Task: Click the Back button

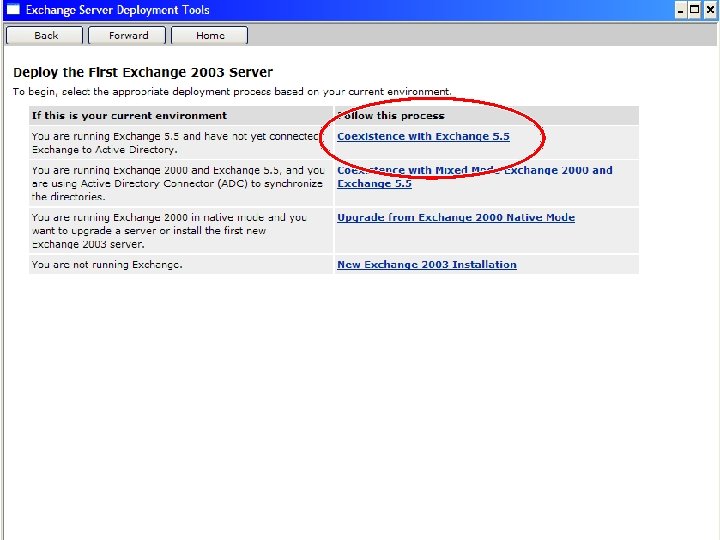Action: [x=44, y=35]
